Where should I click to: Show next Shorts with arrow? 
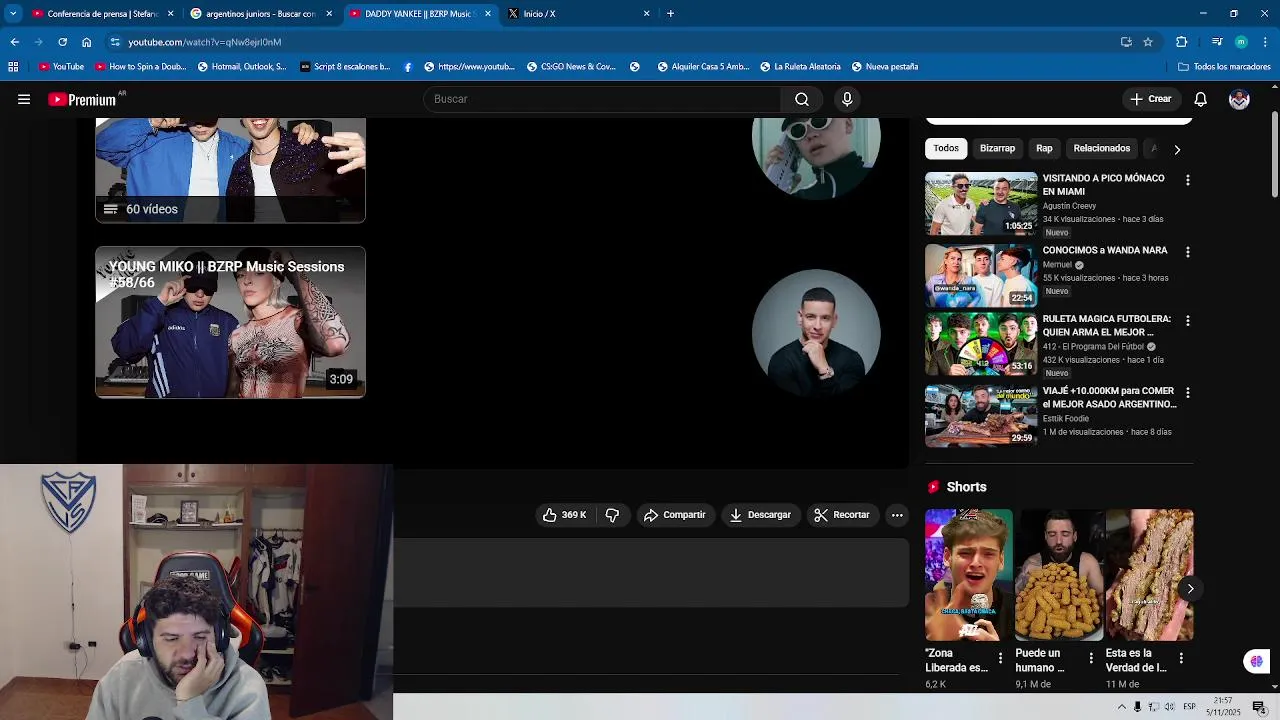point(1190,589)
